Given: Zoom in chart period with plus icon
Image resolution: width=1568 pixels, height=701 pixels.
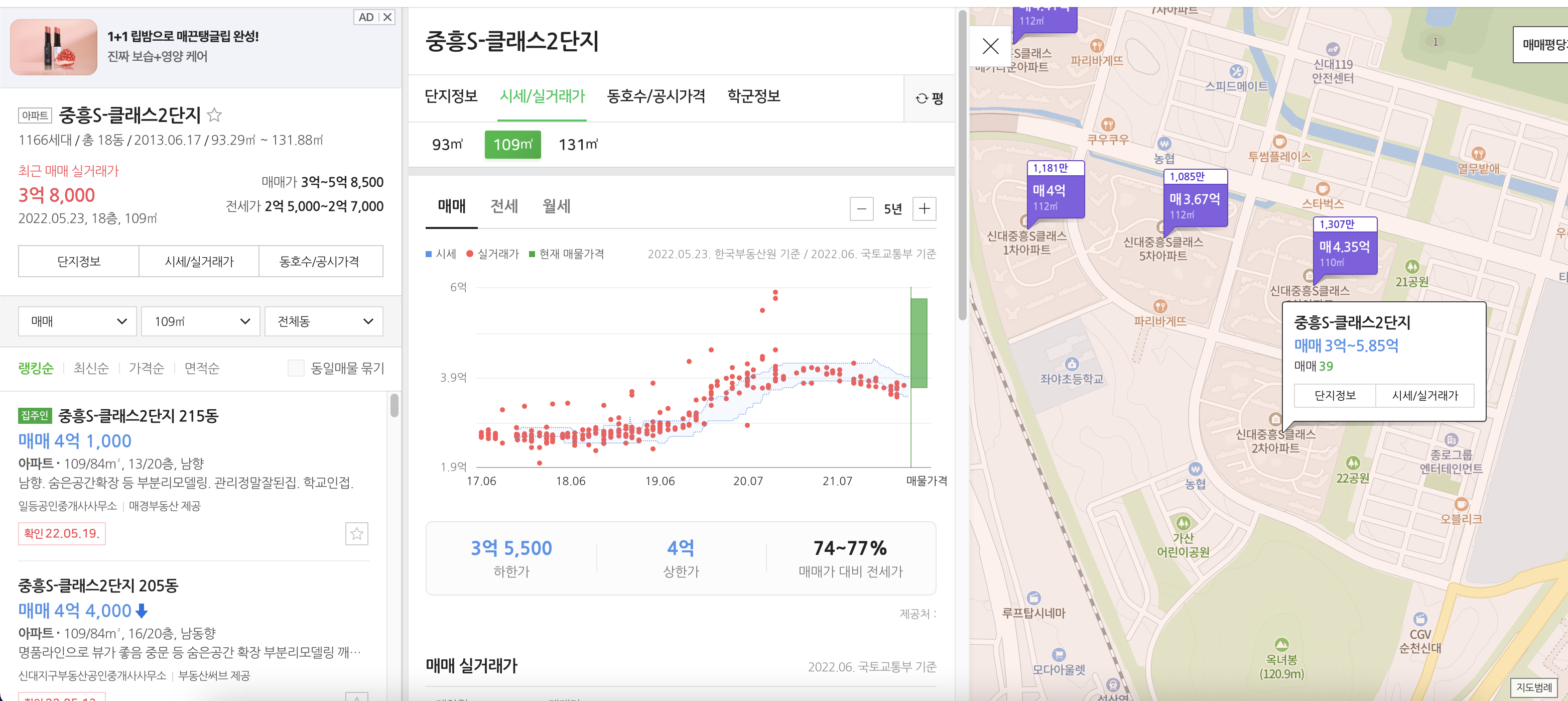Looking at the screenshot, I should click(925, 209).
